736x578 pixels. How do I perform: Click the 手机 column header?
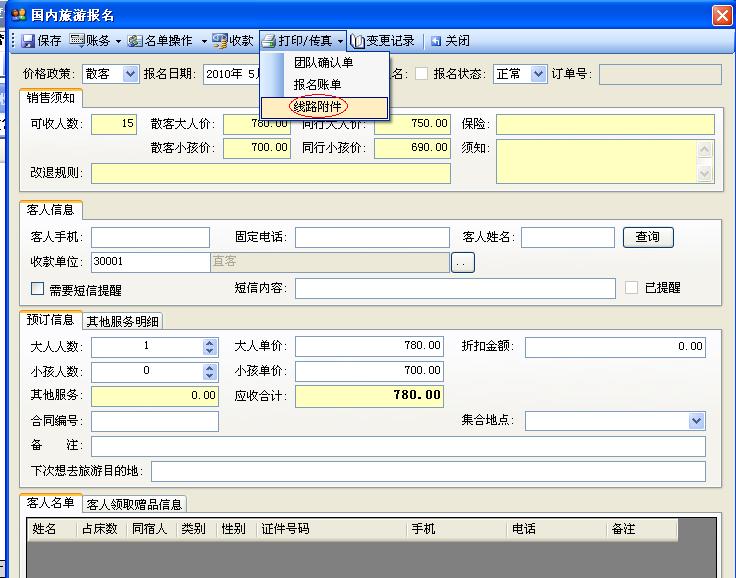457,529
